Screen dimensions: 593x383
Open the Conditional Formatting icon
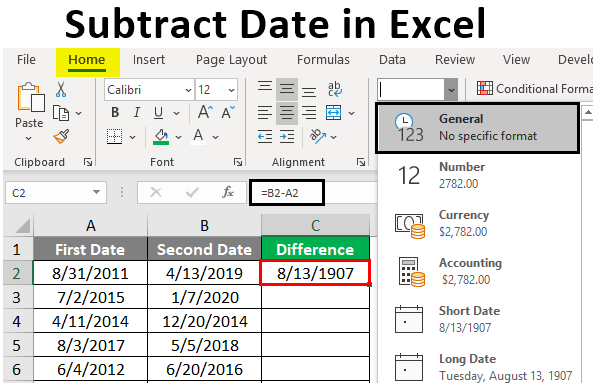pyautogui.click(x=484, y=88)
